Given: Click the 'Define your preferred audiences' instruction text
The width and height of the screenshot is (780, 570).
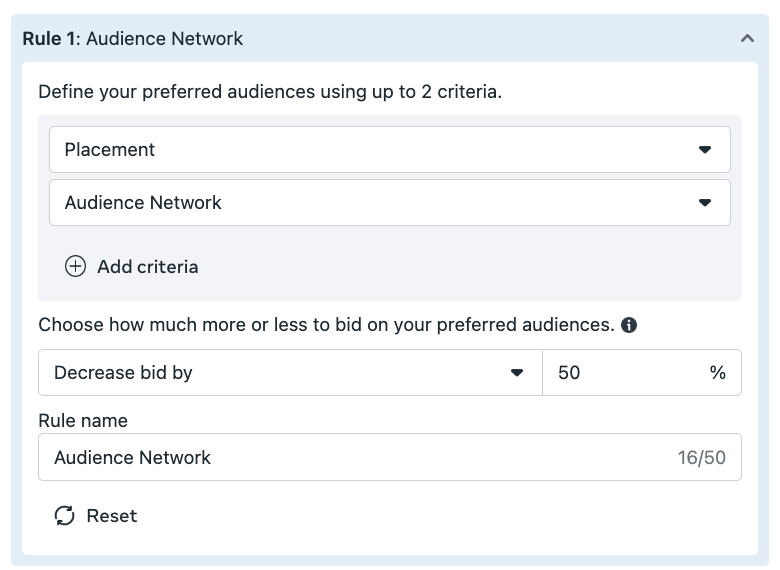Looking at the screenshot, I should [270, 92].
